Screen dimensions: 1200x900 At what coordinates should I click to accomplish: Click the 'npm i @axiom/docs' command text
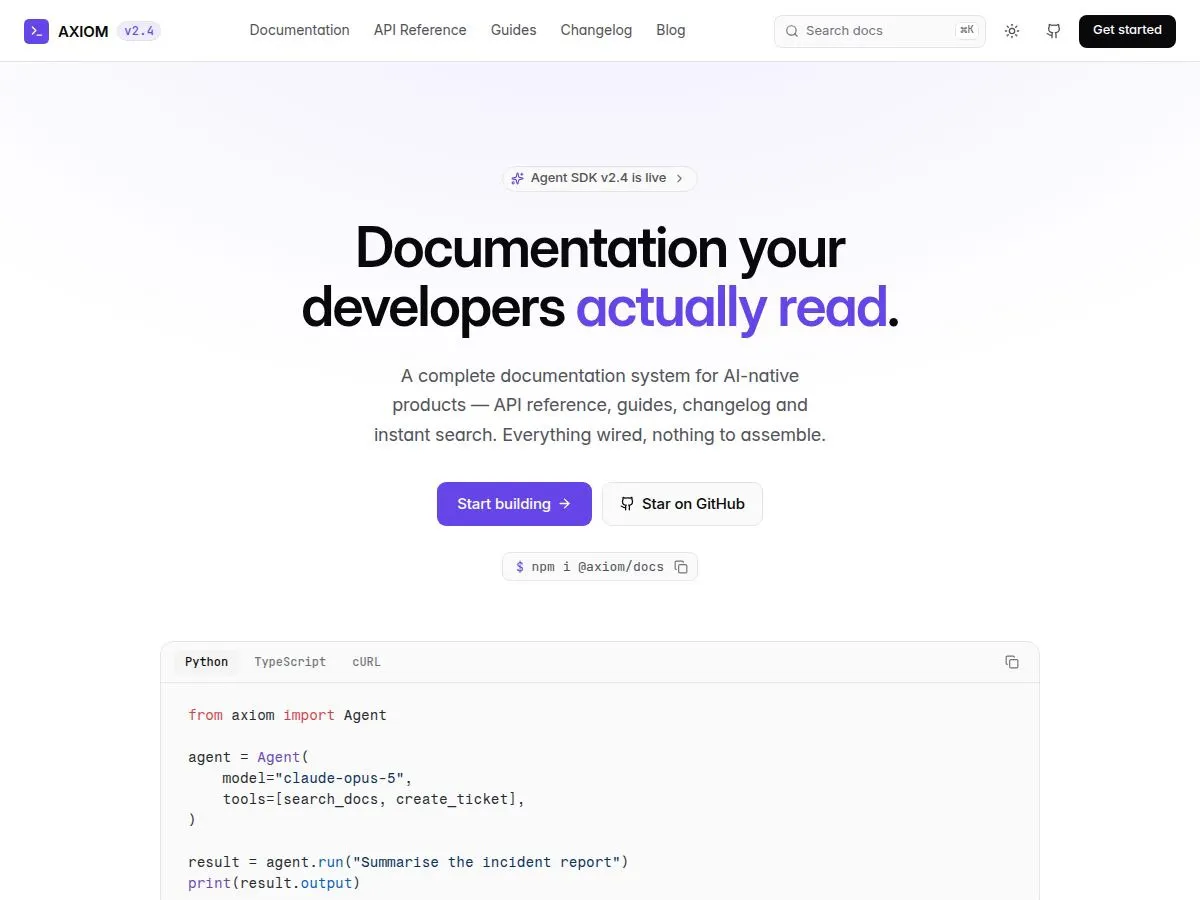click(x=598, y=567)
